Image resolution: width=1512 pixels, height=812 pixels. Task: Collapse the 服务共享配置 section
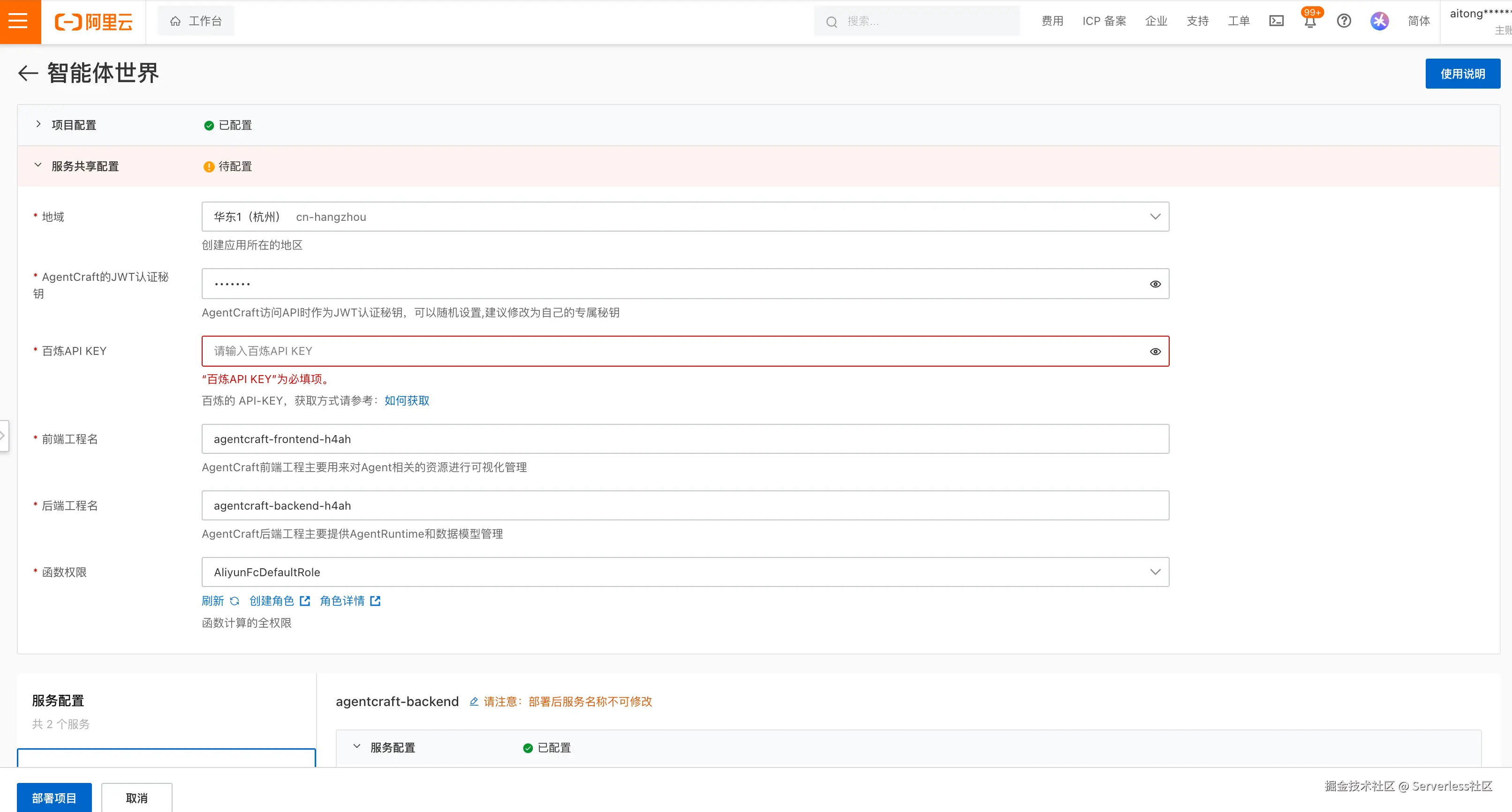[x=38, y=165]
